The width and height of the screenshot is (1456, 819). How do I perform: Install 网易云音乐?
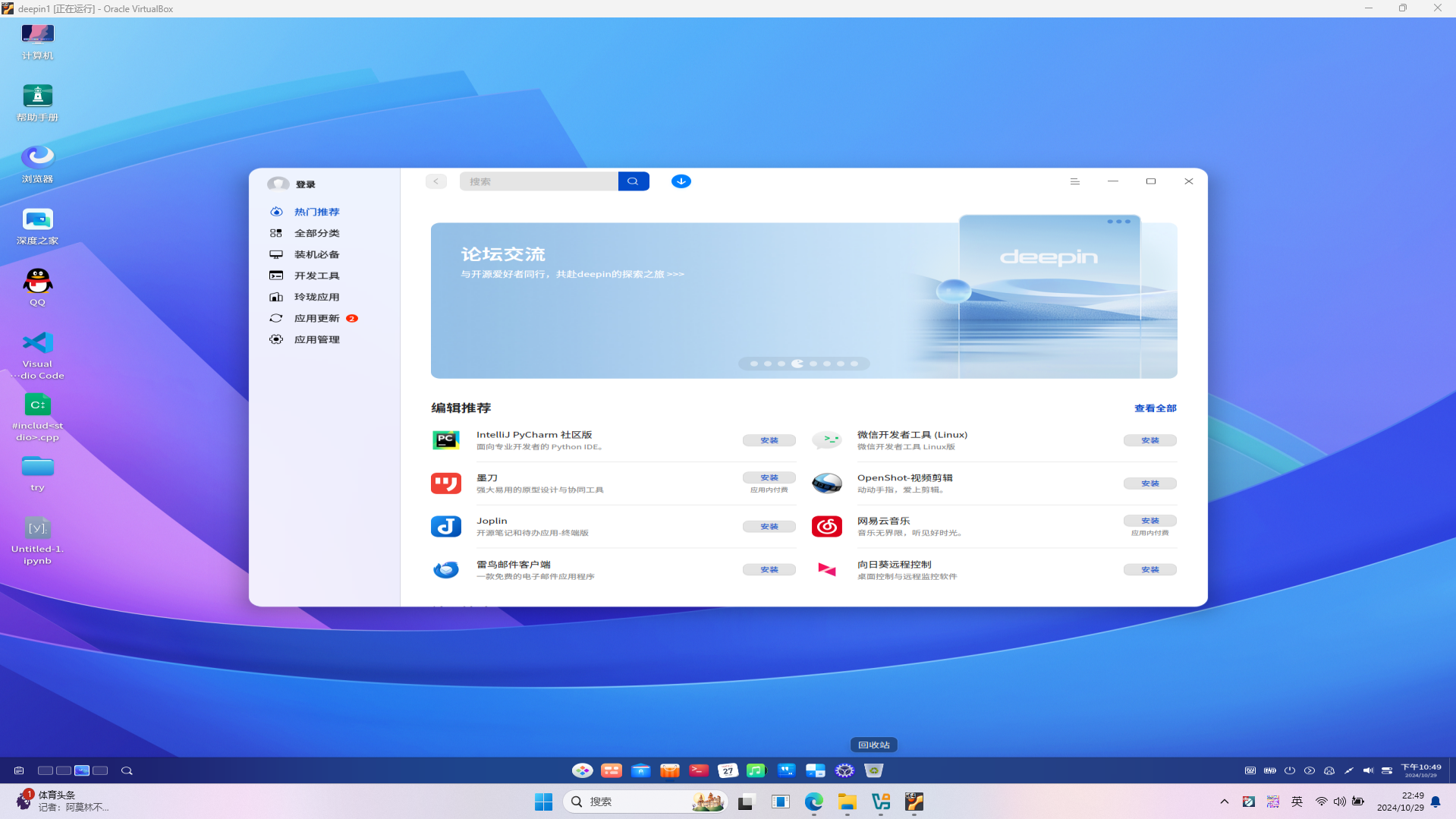click(x=1150, y=521)
